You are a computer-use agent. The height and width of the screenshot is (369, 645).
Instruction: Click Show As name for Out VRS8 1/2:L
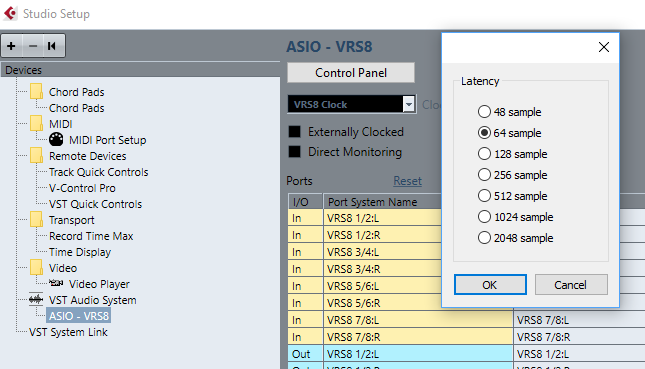(579, 354)
